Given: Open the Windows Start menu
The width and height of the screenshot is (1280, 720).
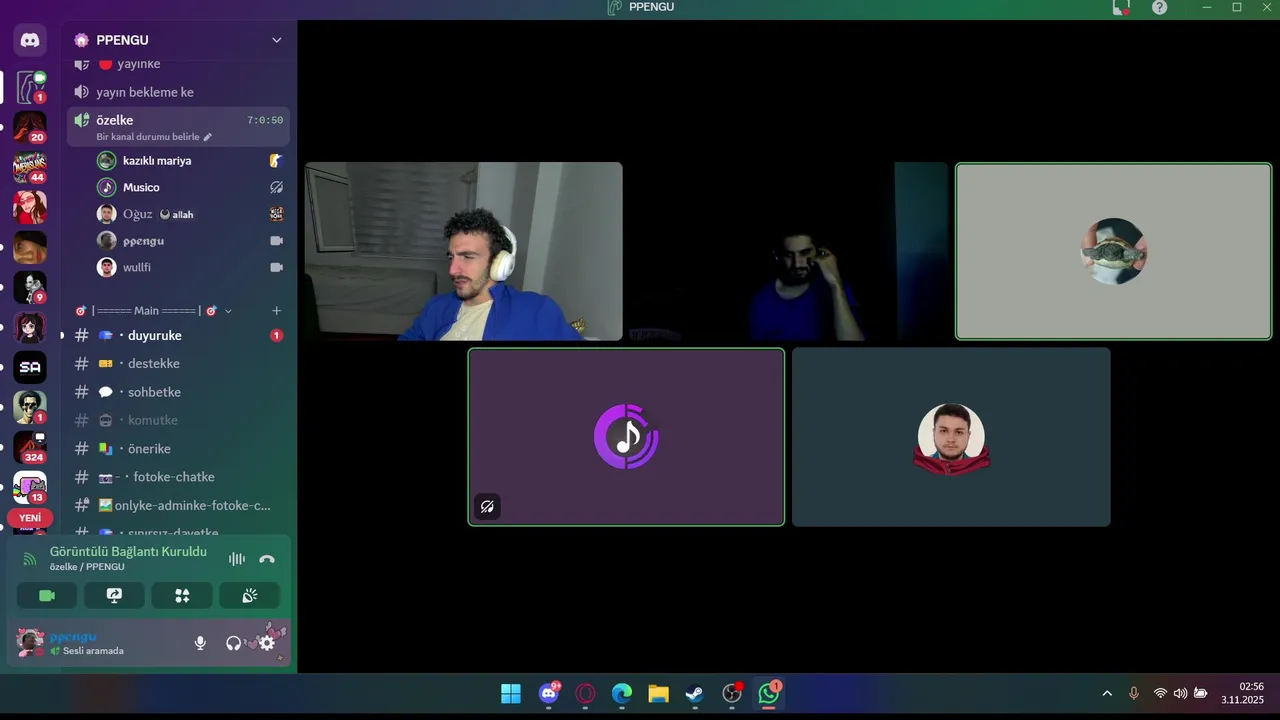Looking at the screenshot, I should tap(510, 693).
